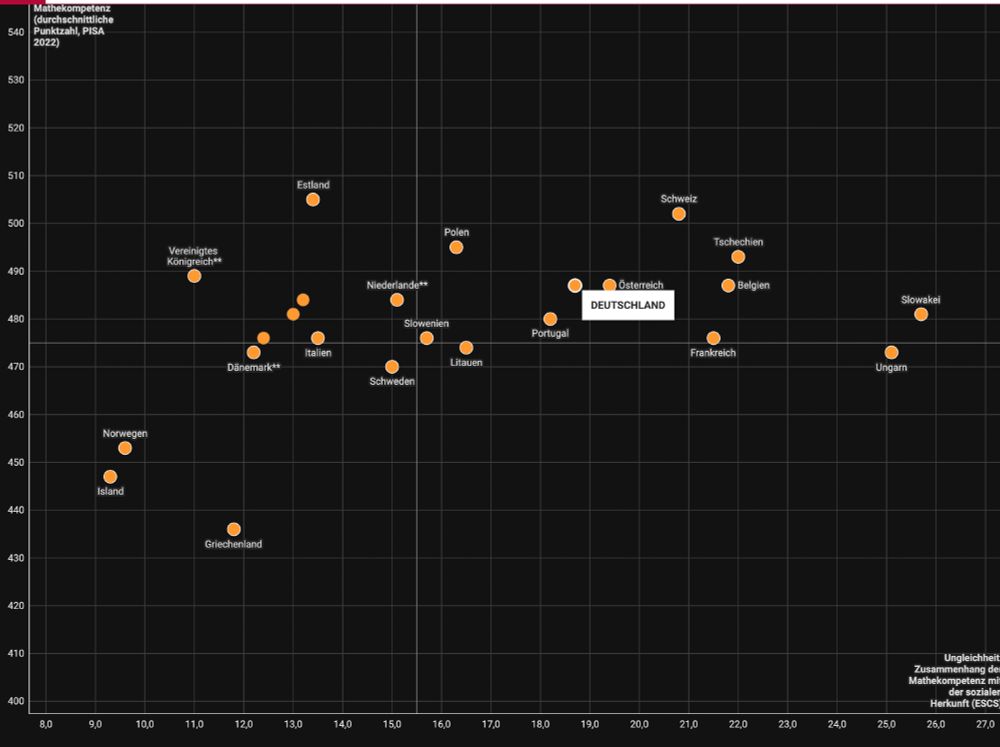The height and width of the screenshot is (747, 1000).
Task: Click the 8,0 x-axis tick label
Action: (x=46, y=725)
